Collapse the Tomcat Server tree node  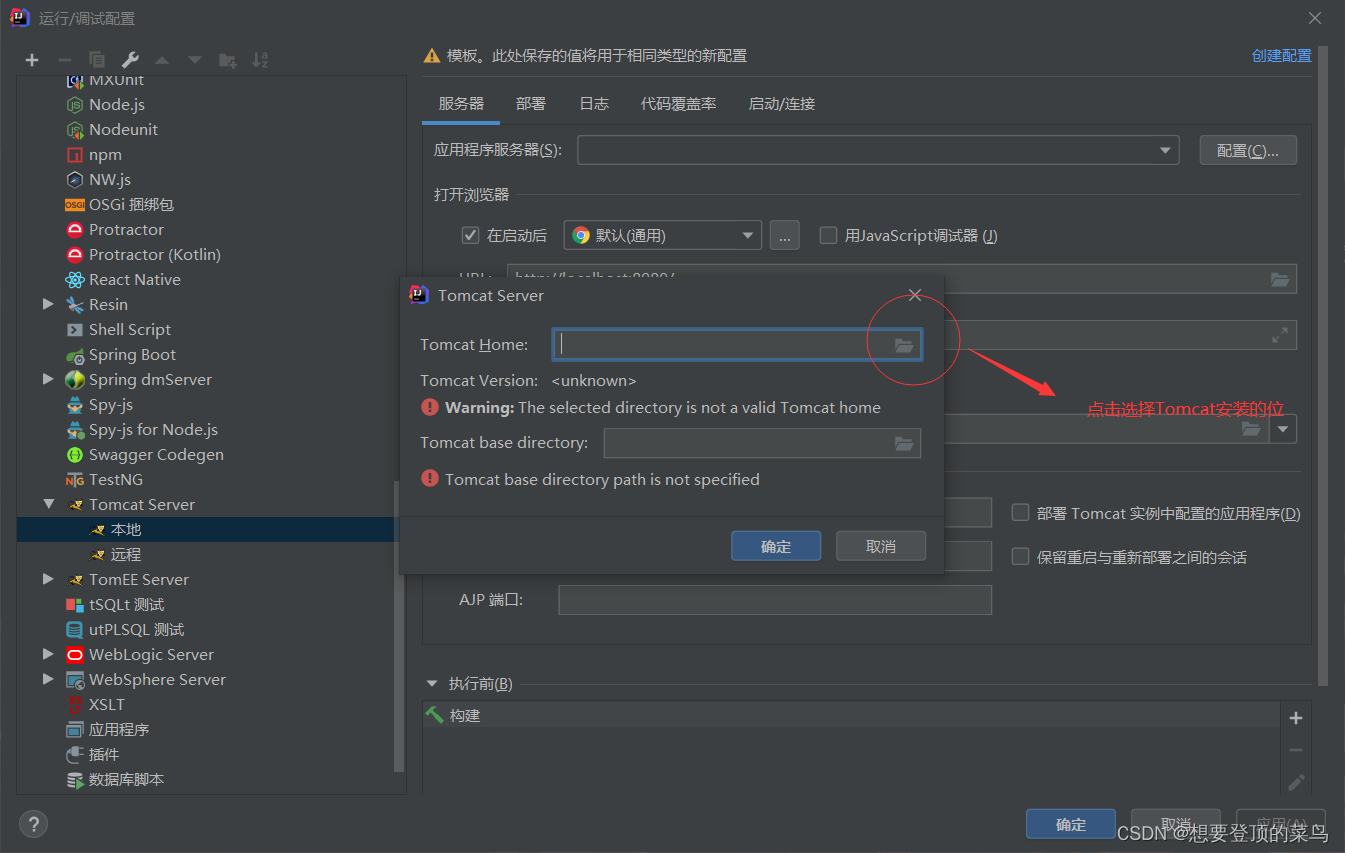(48, 504)
